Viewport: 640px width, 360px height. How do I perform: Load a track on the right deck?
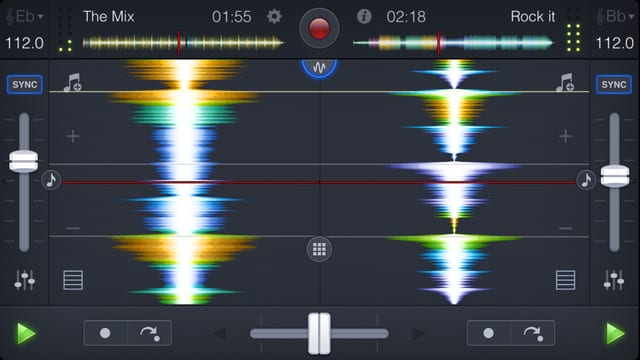(x=565, y=82)
